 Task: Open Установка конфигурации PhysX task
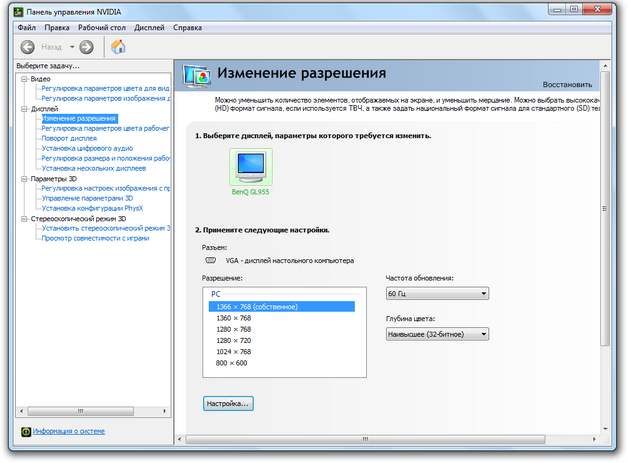(92, 208)
